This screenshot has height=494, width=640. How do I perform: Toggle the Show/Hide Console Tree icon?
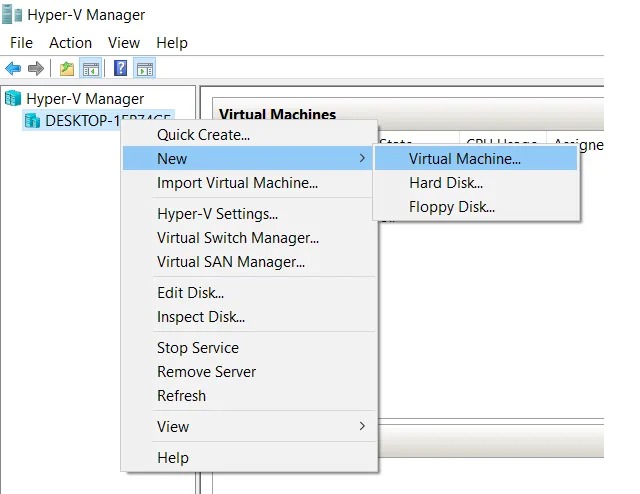[91, 68]
